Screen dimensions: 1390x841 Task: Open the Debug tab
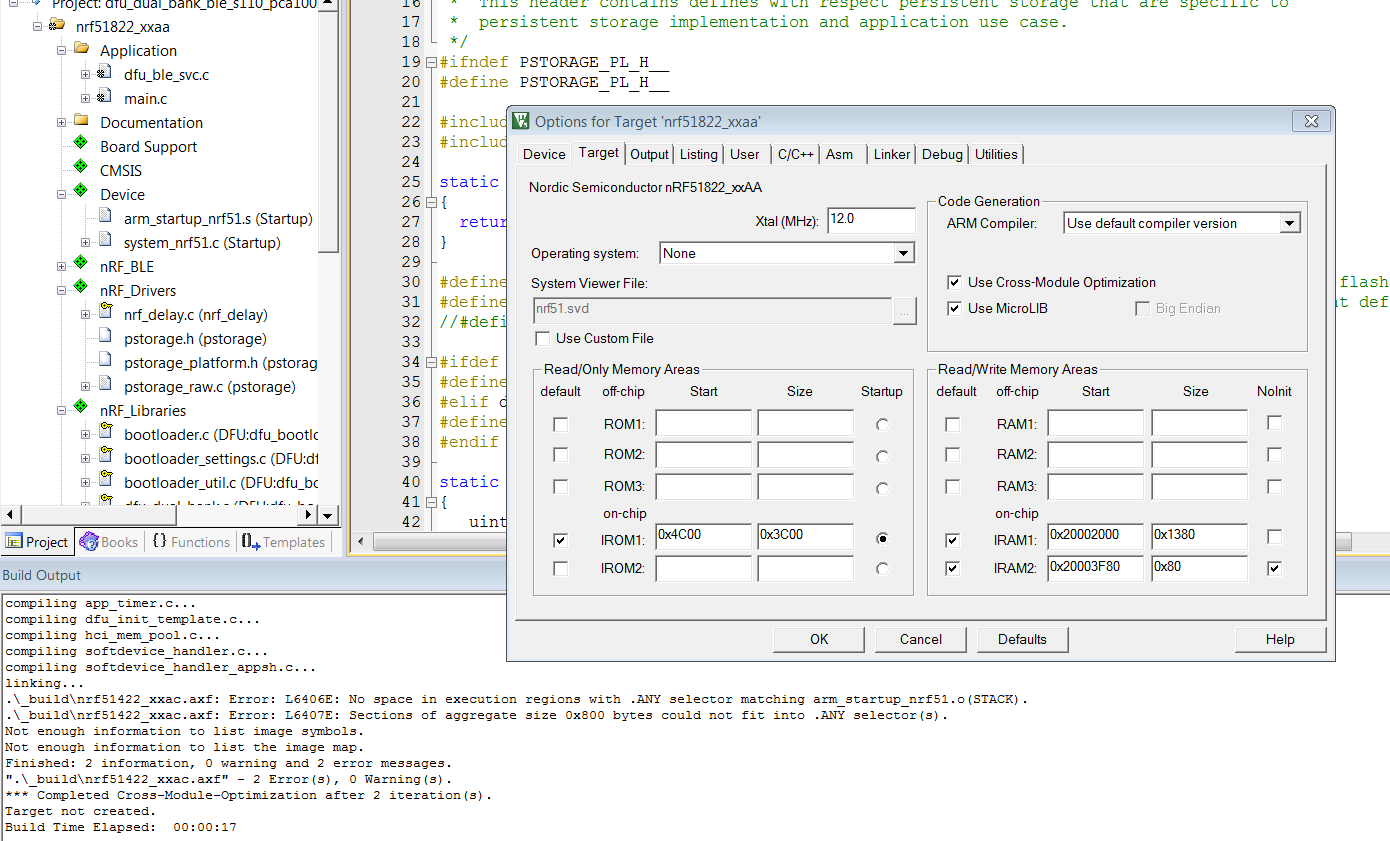[x=942, y=154]
